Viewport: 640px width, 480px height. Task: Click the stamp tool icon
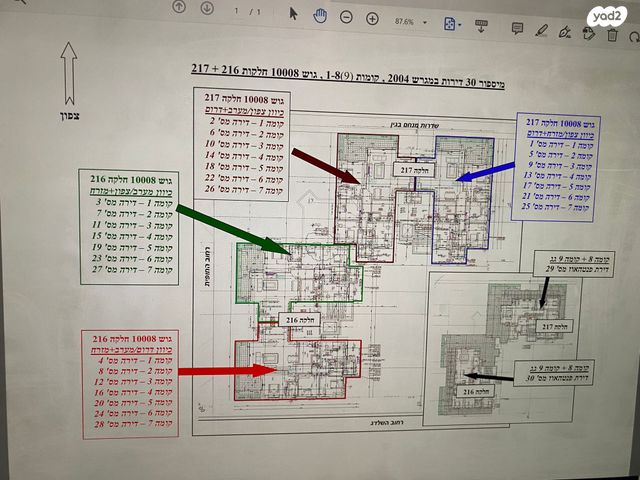[x=588, y=33]
